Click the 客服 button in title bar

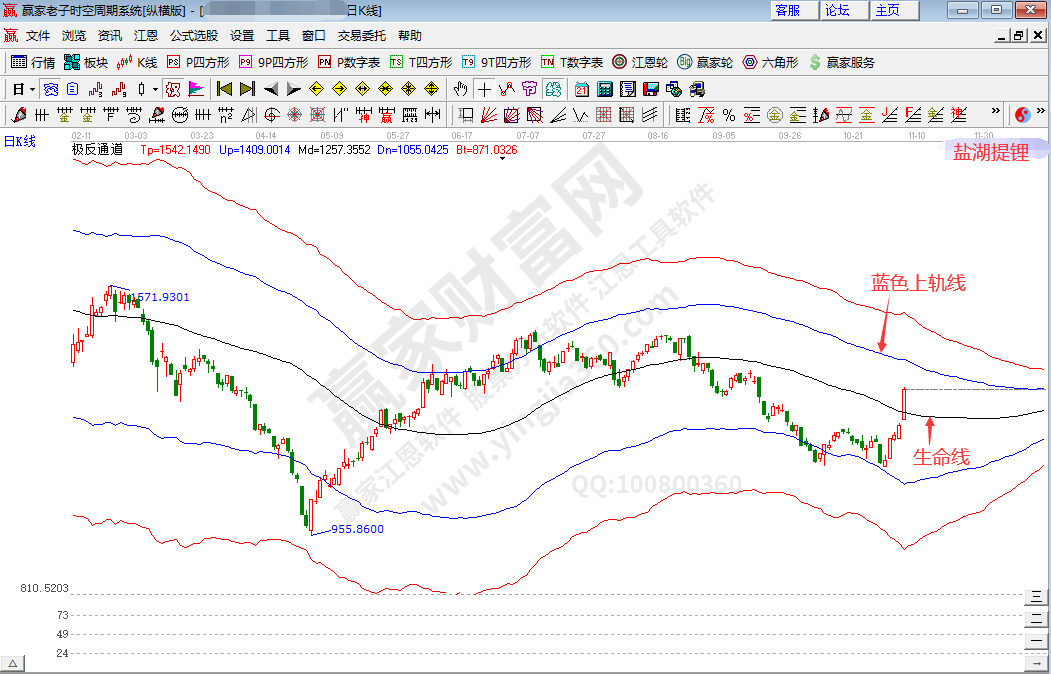click(x=787, y=10)
